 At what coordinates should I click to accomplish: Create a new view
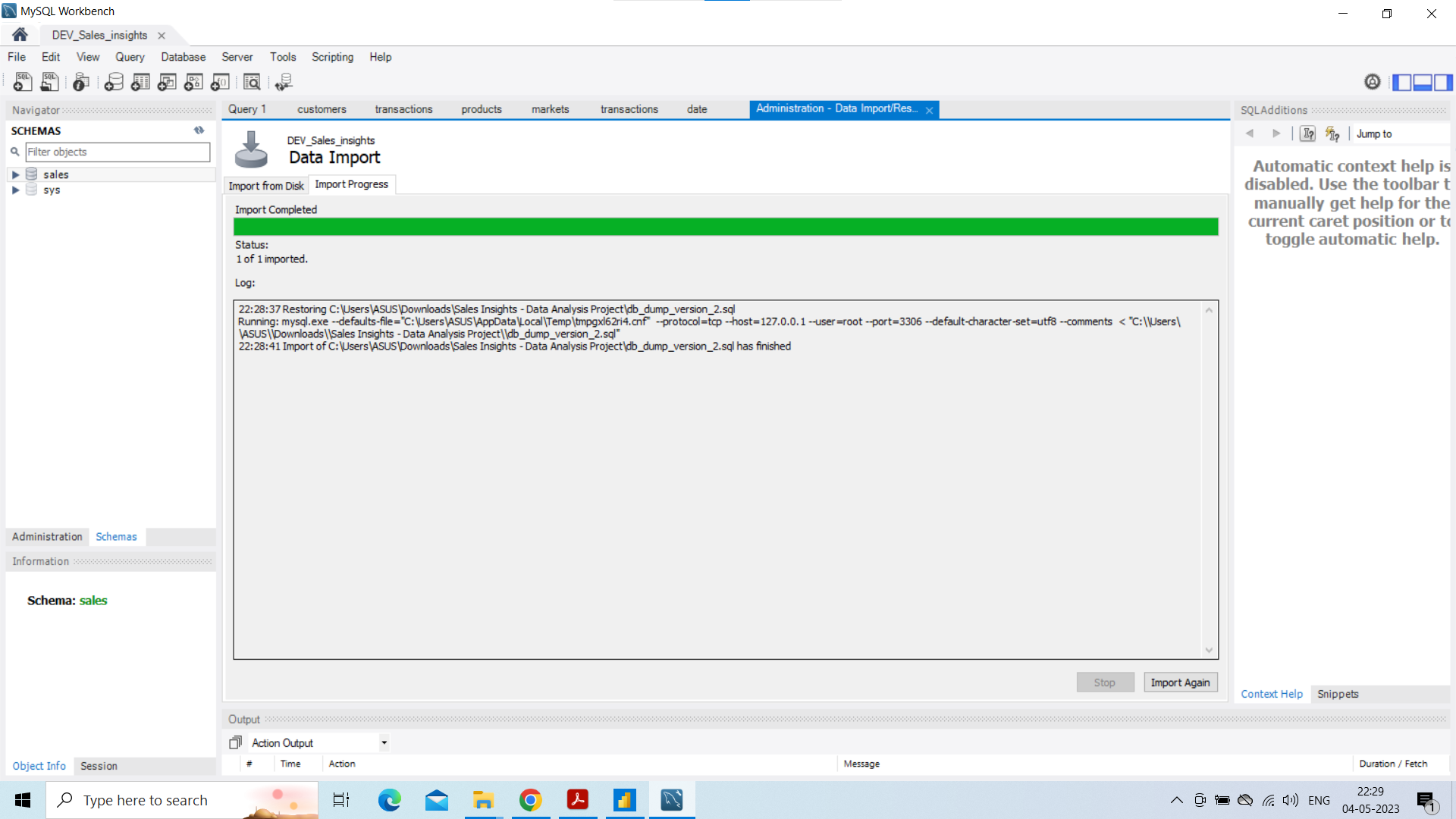click(x=167, y=82)
